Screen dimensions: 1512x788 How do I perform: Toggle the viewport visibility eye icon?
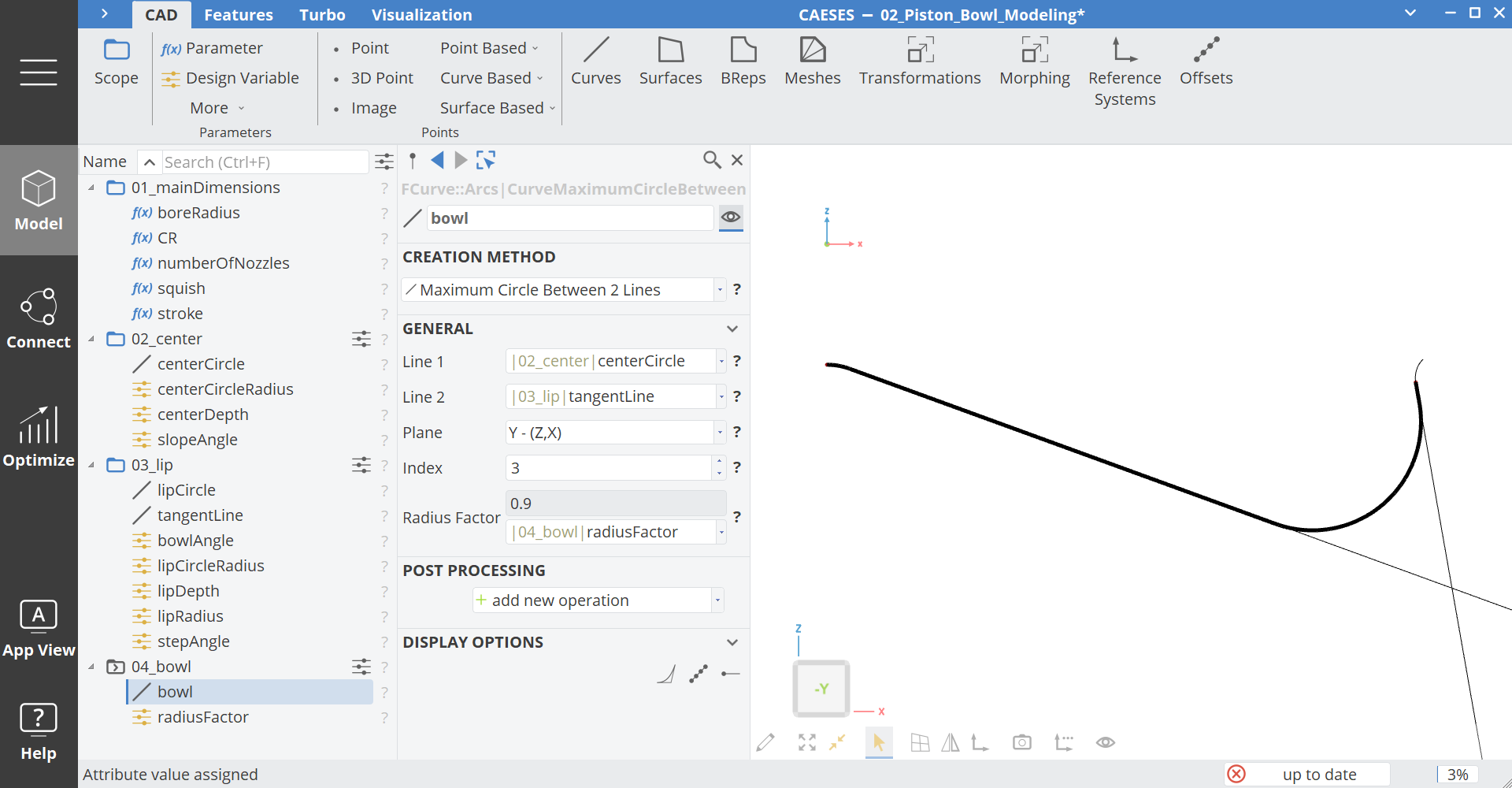[x=1106, y=742]
